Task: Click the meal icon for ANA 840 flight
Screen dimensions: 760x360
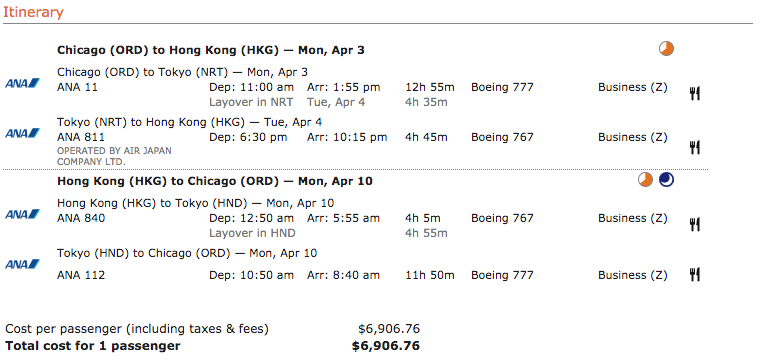Action: 695,224
